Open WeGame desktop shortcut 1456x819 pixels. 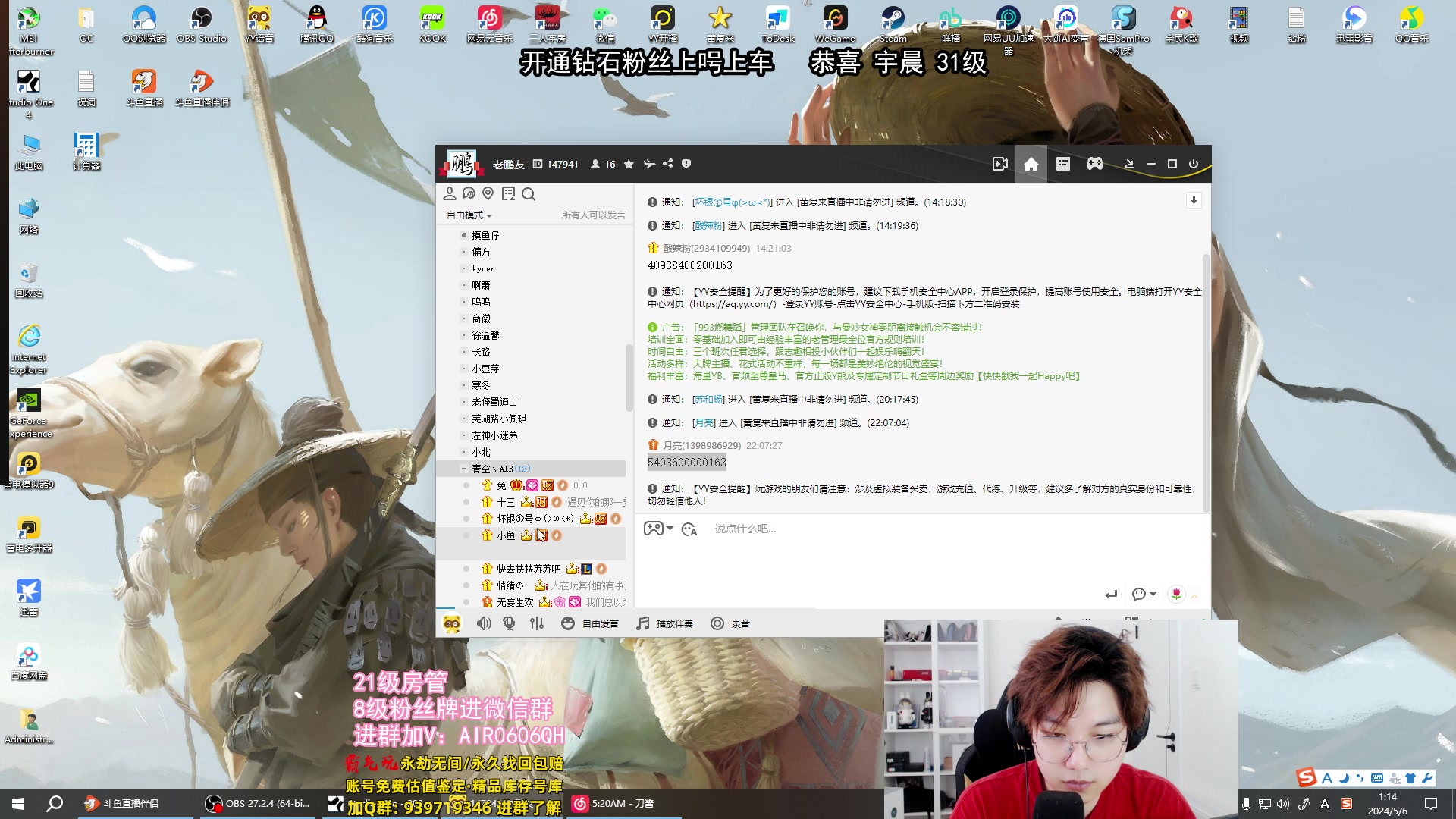pos(835,24)
